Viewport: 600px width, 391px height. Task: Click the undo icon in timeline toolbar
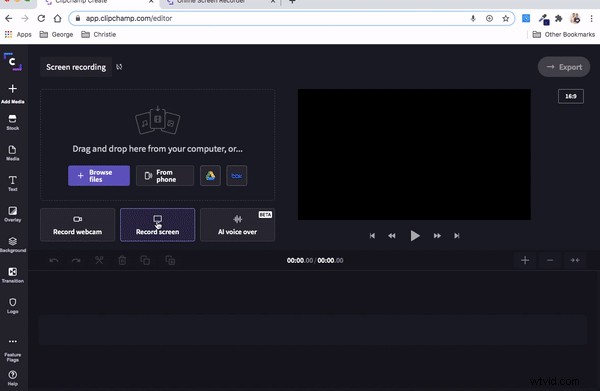[x=54, y=261]
